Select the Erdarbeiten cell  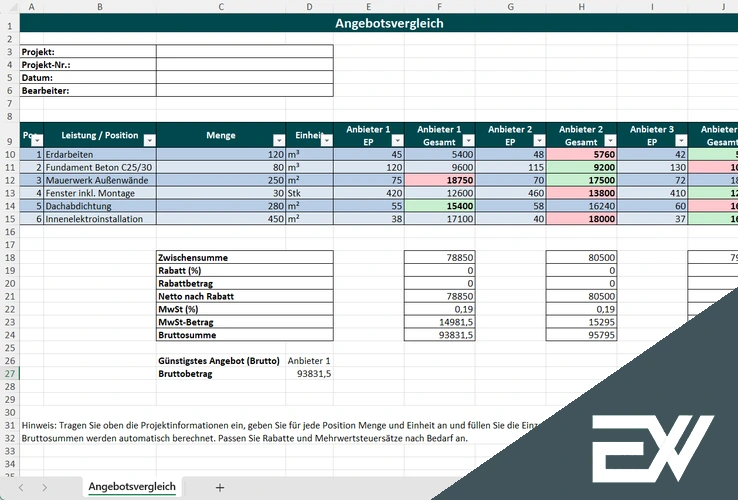pos(100,154)
